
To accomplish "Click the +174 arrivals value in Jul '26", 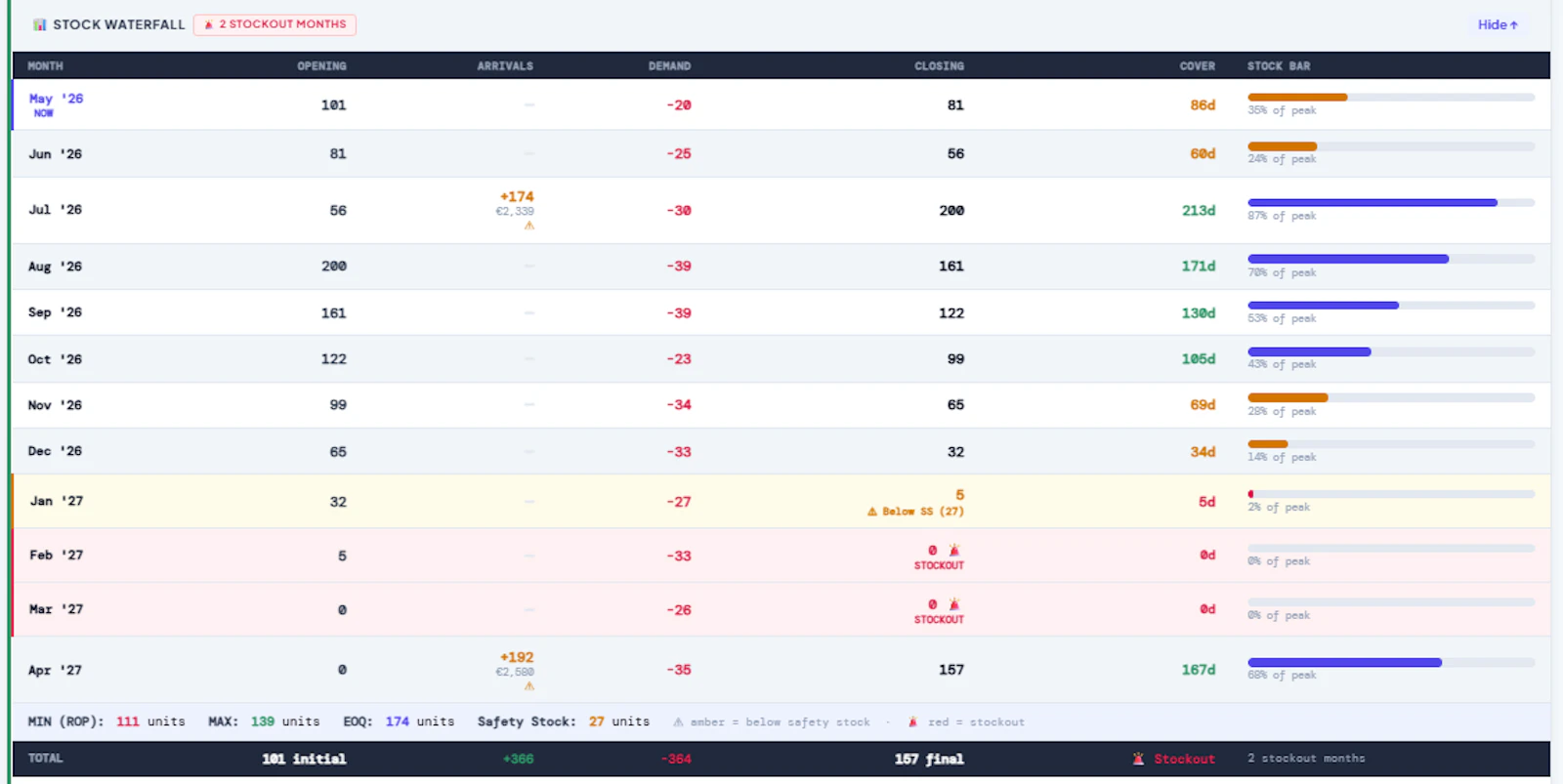I will (517, 196).
